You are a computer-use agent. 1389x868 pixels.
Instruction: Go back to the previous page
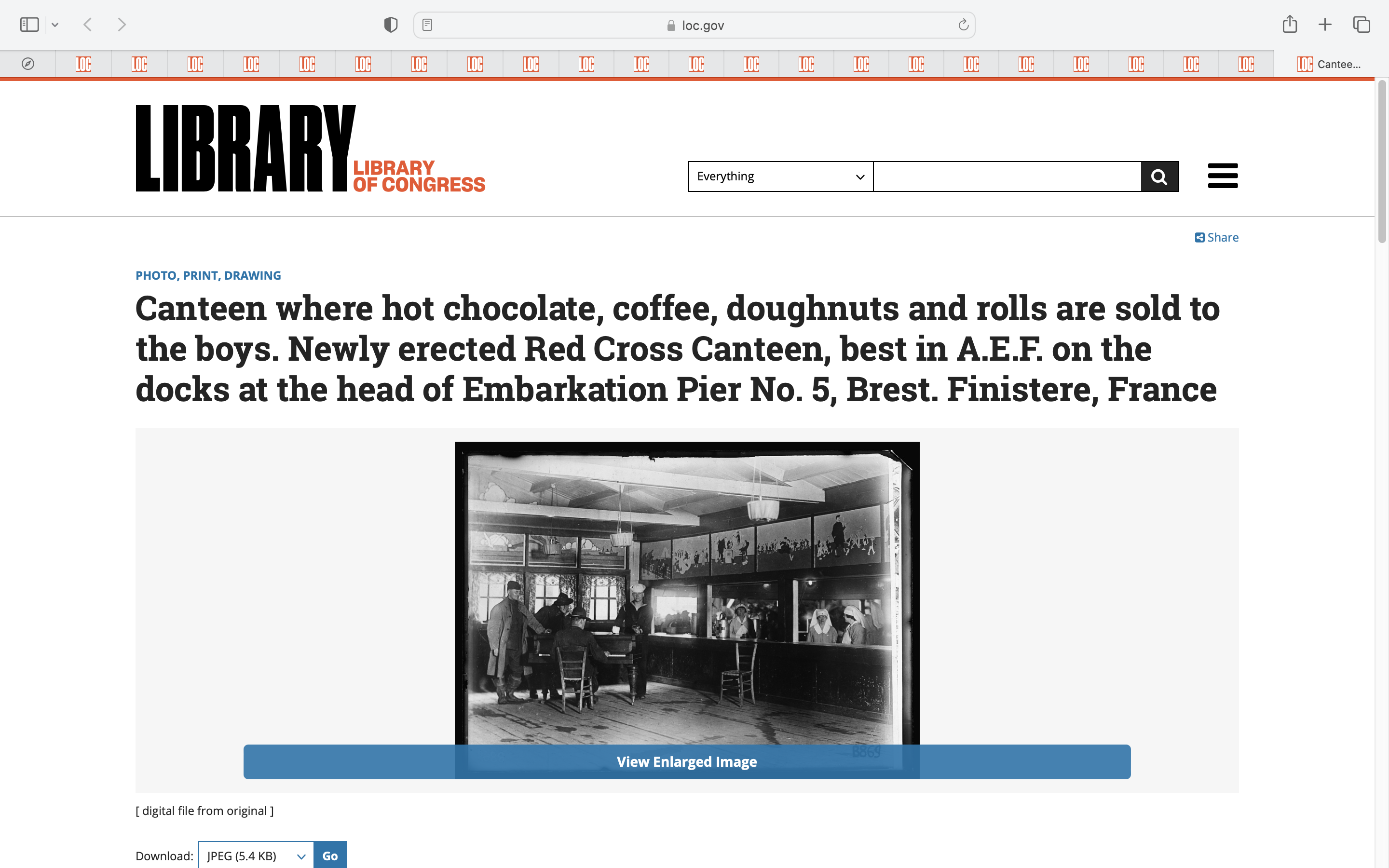pos(88,25)
